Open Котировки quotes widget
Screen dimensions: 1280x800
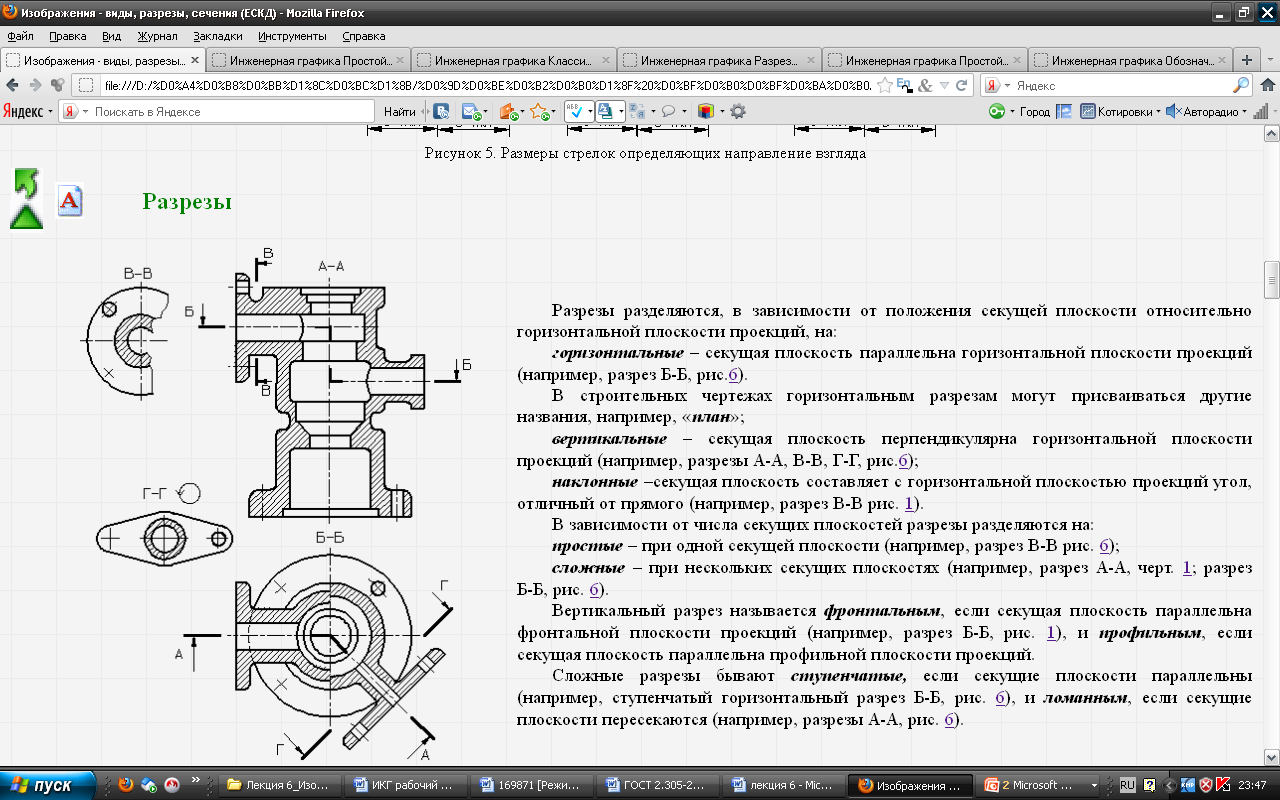[1118, 112]
